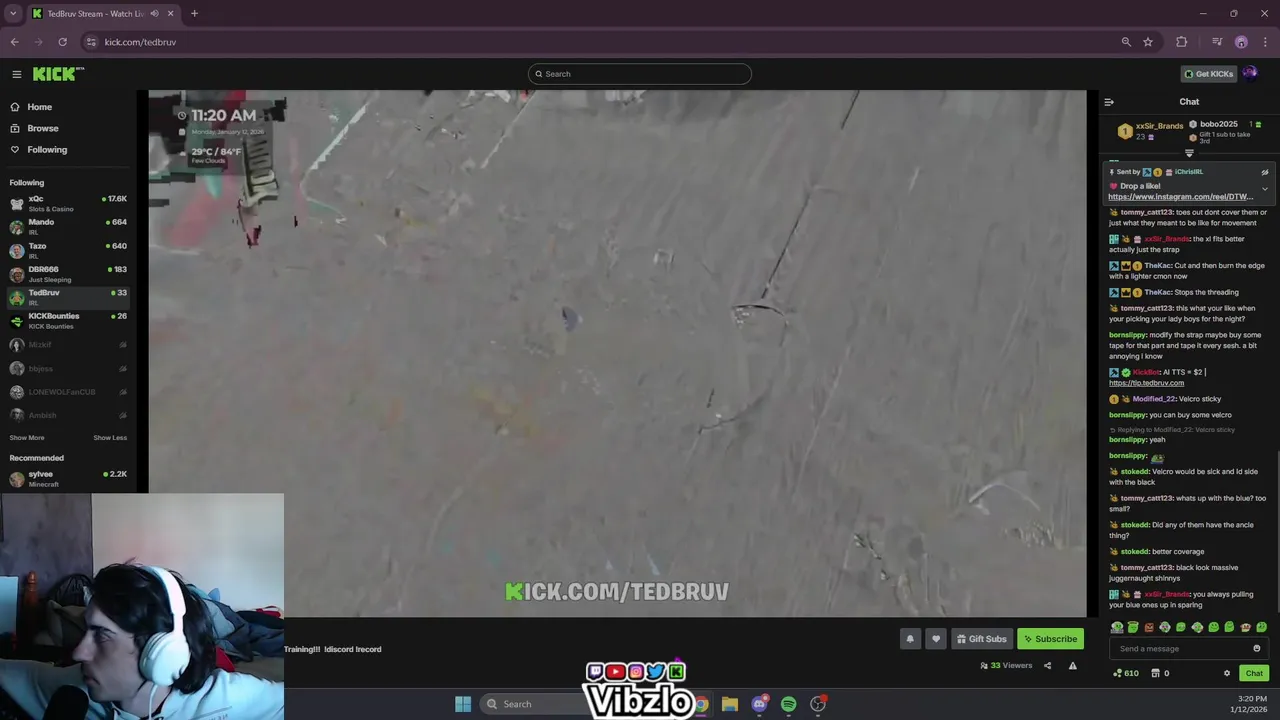Screen dimensions: 1280x720
Task: Hide the pinned message with the eye icon
Action: 1264,172
